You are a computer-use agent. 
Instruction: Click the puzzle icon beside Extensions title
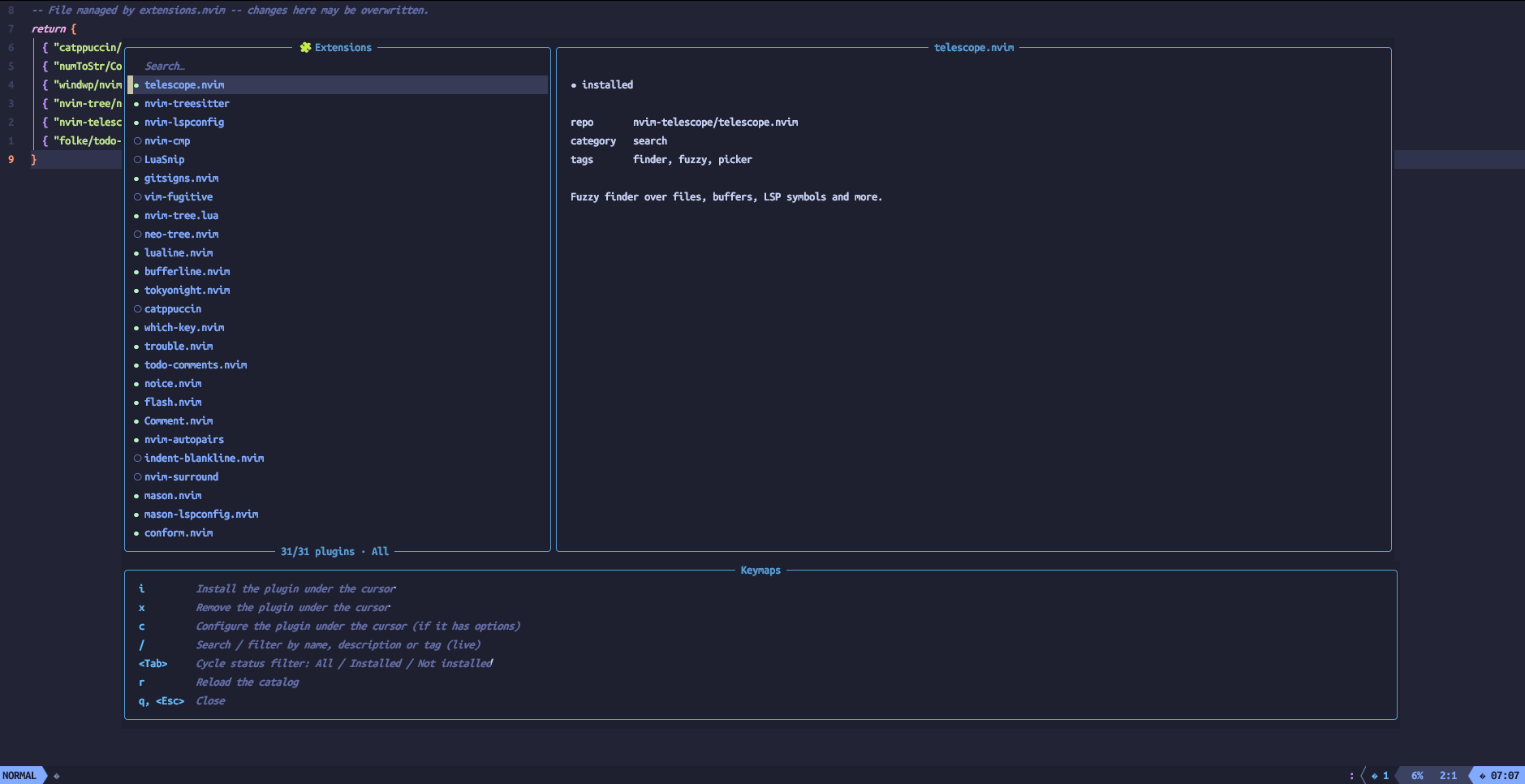click(x=305, y=48)
